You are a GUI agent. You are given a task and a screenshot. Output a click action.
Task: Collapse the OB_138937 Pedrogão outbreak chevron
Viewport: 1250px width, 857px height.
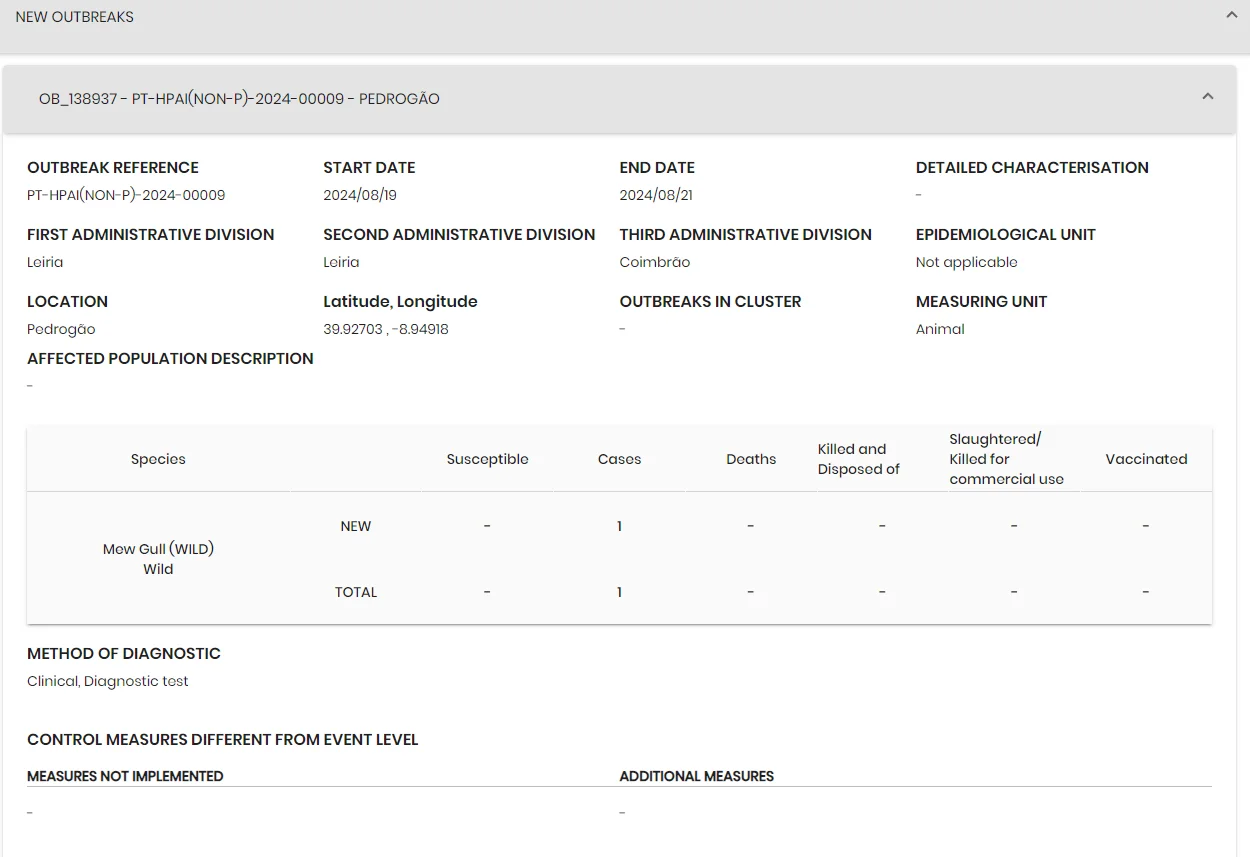[1208, 97]
